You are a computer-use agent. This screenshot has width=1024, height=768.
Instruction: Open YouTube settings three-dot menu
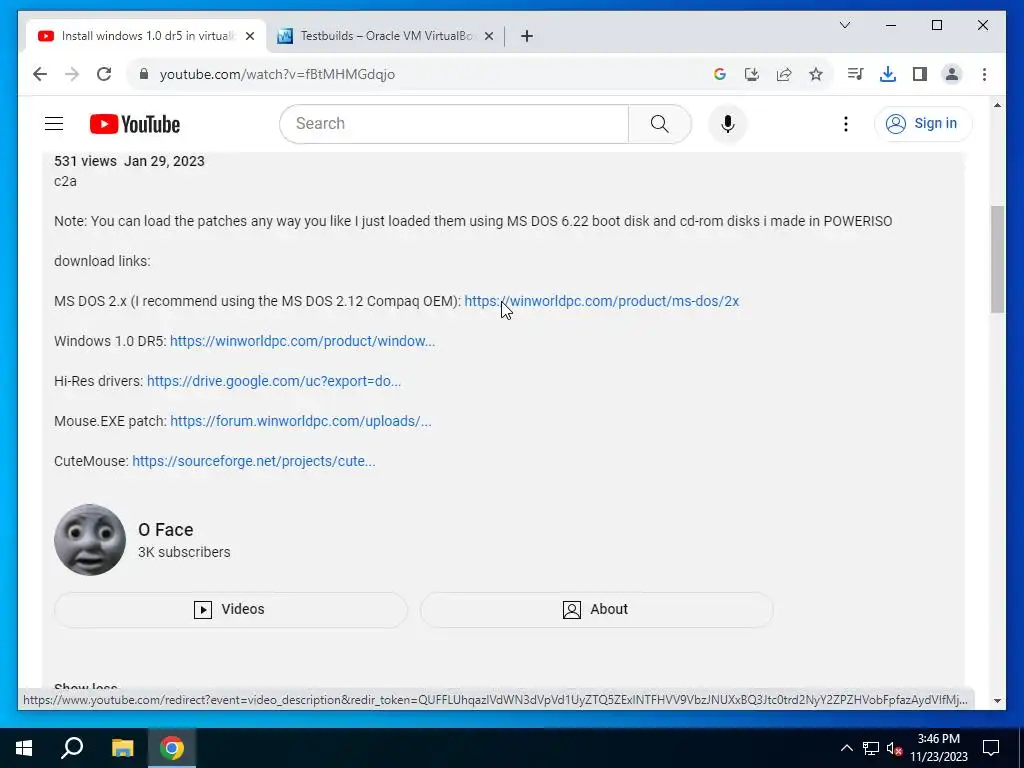point(846,123)
